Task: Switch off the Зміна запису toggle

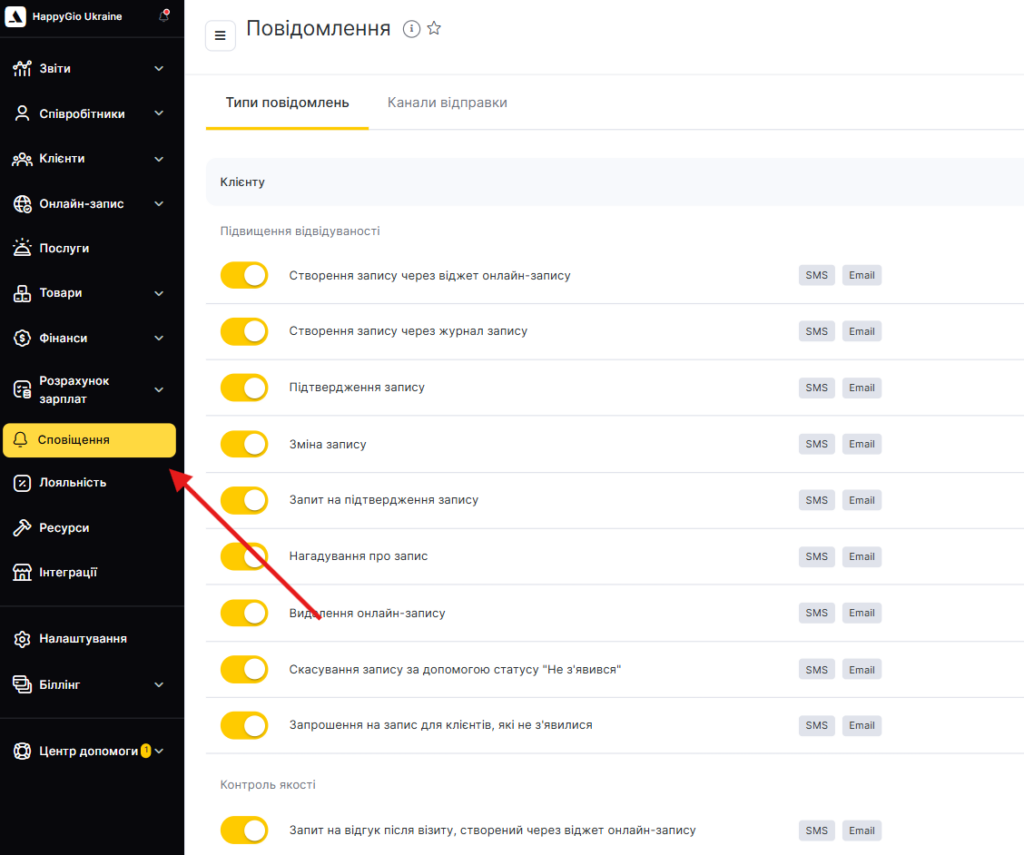Action: point(244,444)
